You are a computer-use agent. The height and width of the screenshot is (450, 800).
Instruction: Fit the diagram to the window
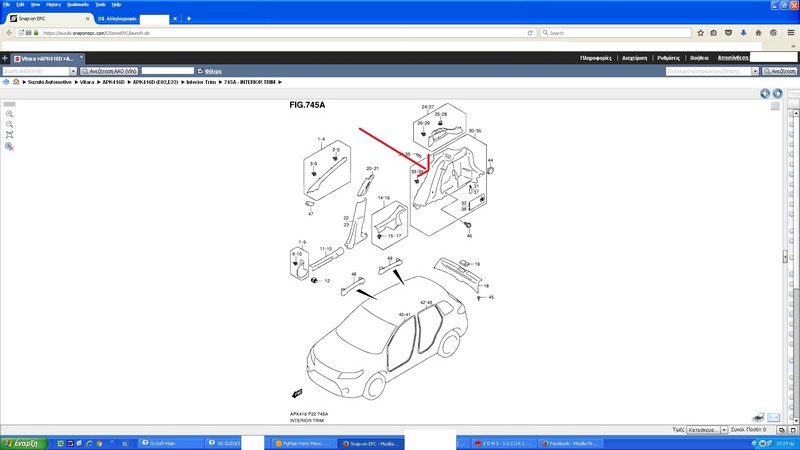(9, 135)
